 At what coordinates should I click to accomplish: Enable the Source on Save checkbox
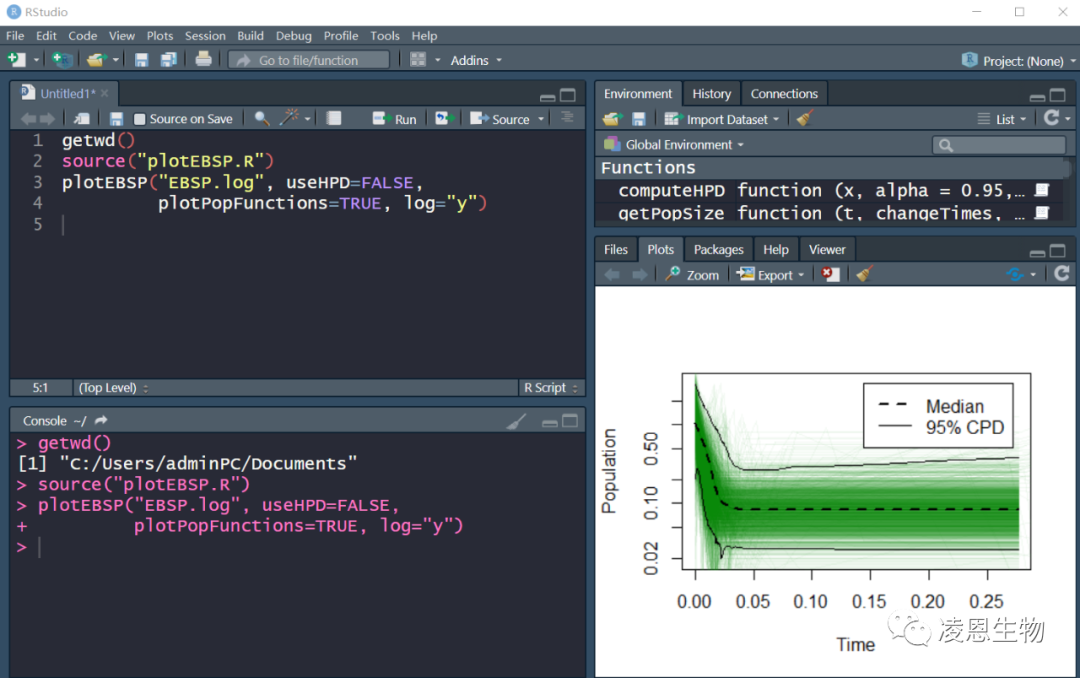pyautogui.click(x=140, y=119)
